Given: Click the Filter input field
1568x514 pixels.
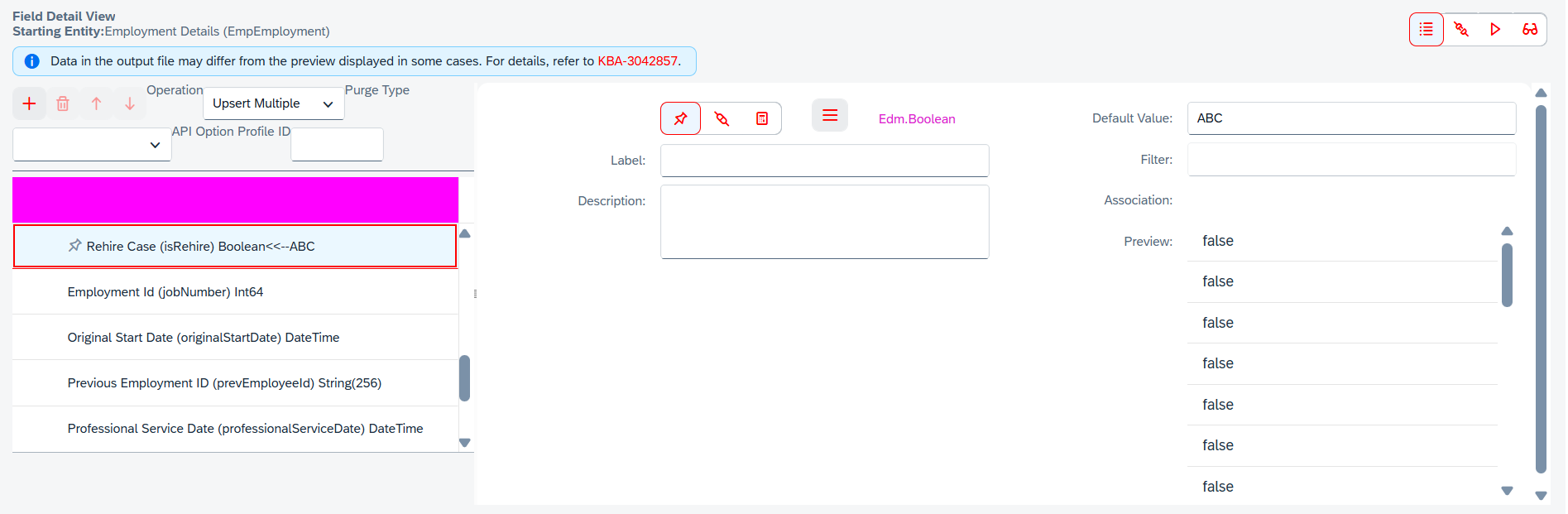Looking at the screenshot, I should pos(1351,160).
